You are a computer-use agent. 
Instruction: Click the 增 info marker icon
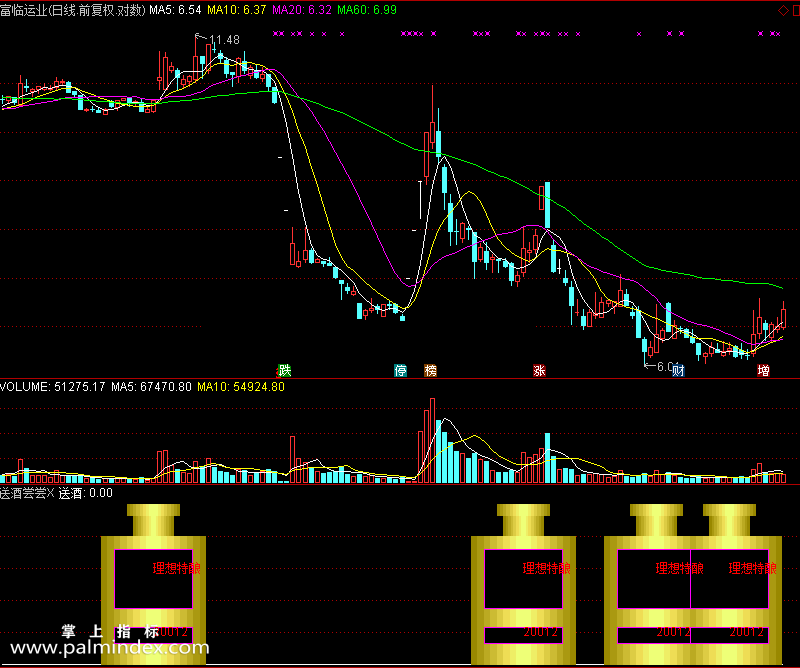763,370
